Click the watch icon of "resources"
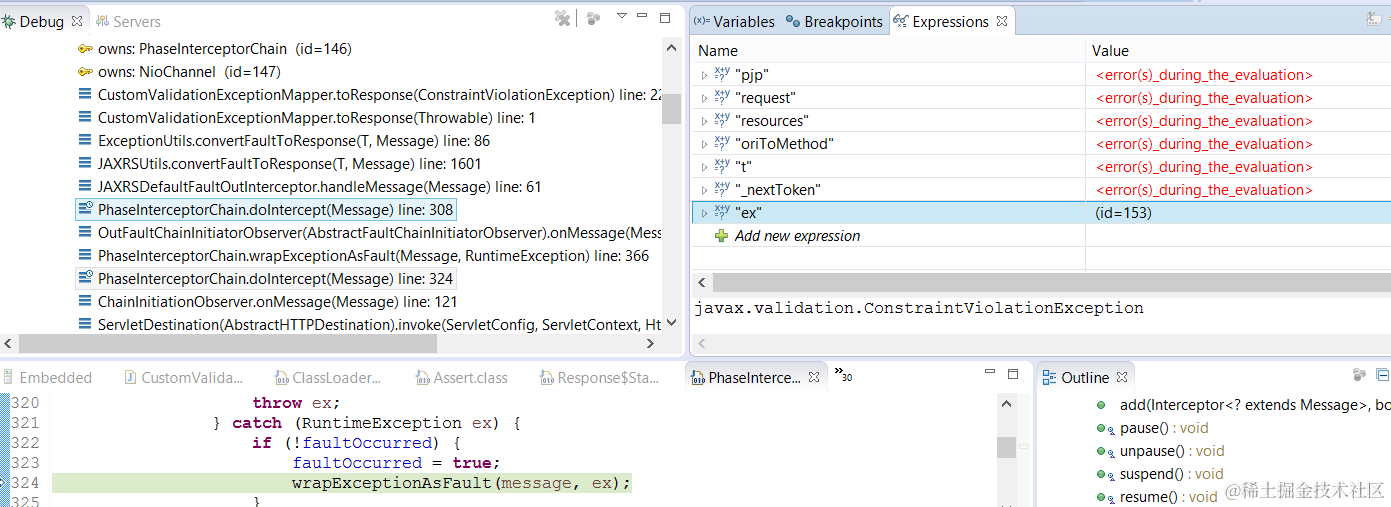The height and width of the screenshot is (507, 1391). coord(722,121)
